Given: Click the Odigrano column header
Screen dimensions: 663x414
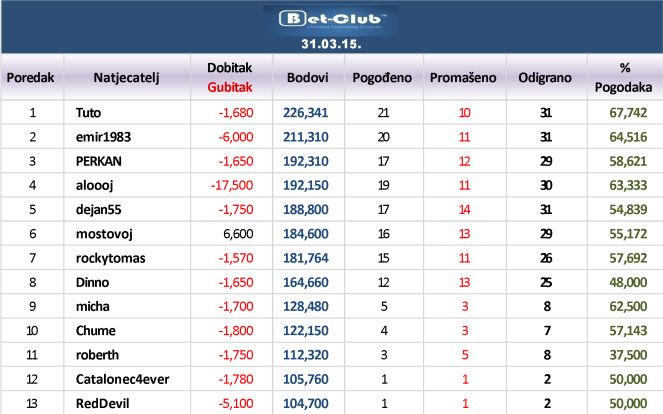Looking at the screenshot, I should (x=545, y=77).
